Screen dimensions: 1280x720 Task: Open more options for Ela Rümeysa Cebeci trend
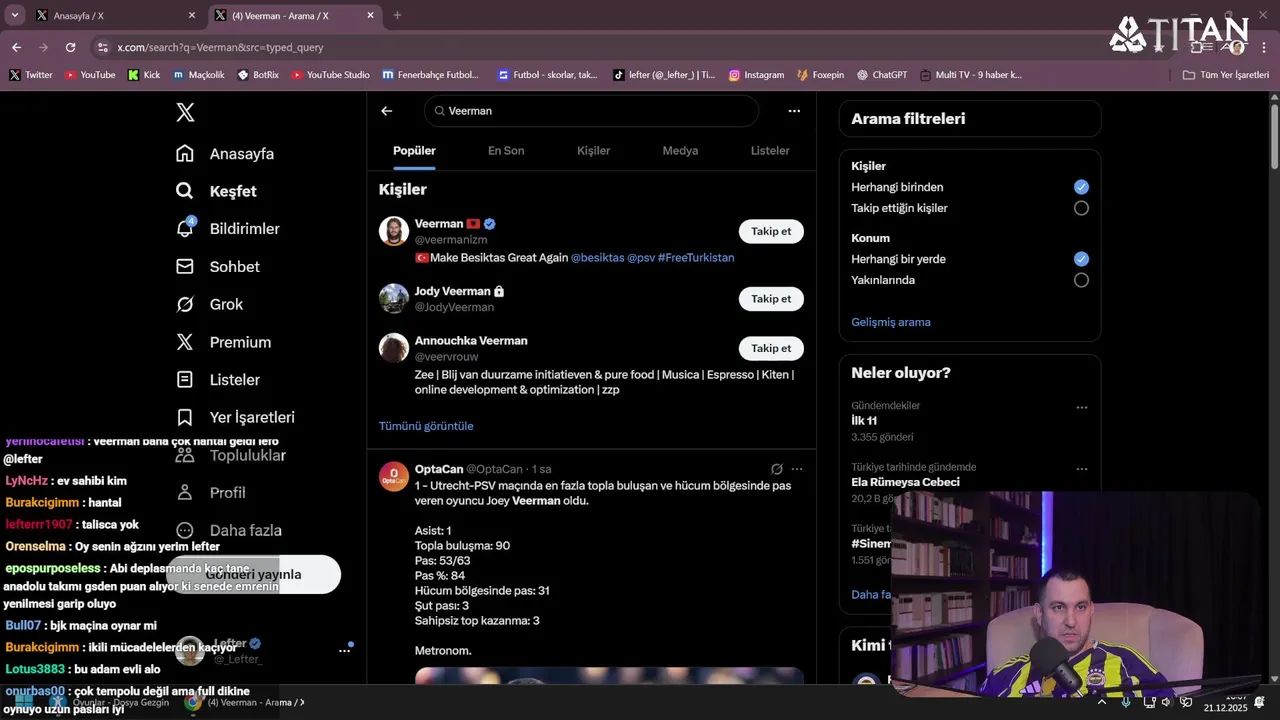click(x=1081, y=468)
